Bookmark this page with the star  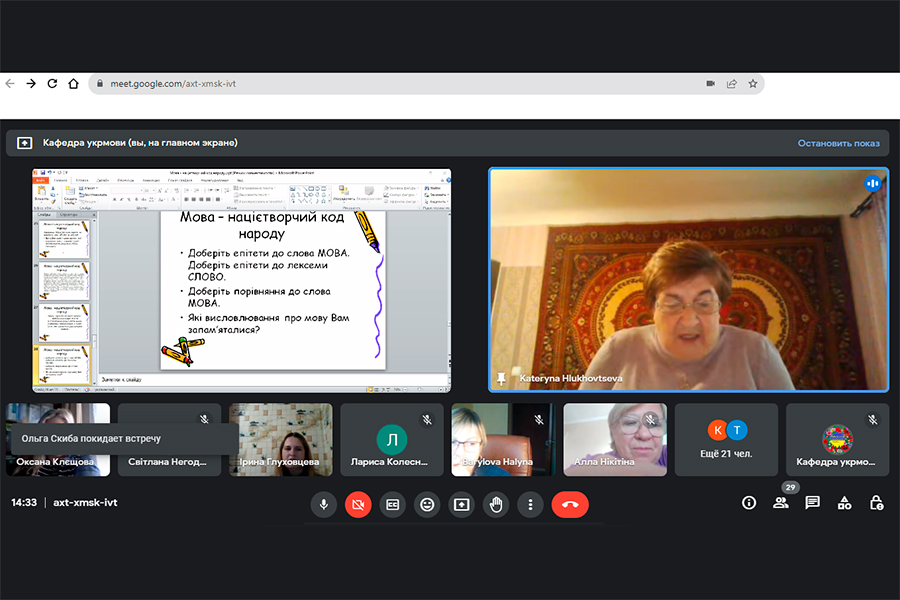click(x=753, y=84)
